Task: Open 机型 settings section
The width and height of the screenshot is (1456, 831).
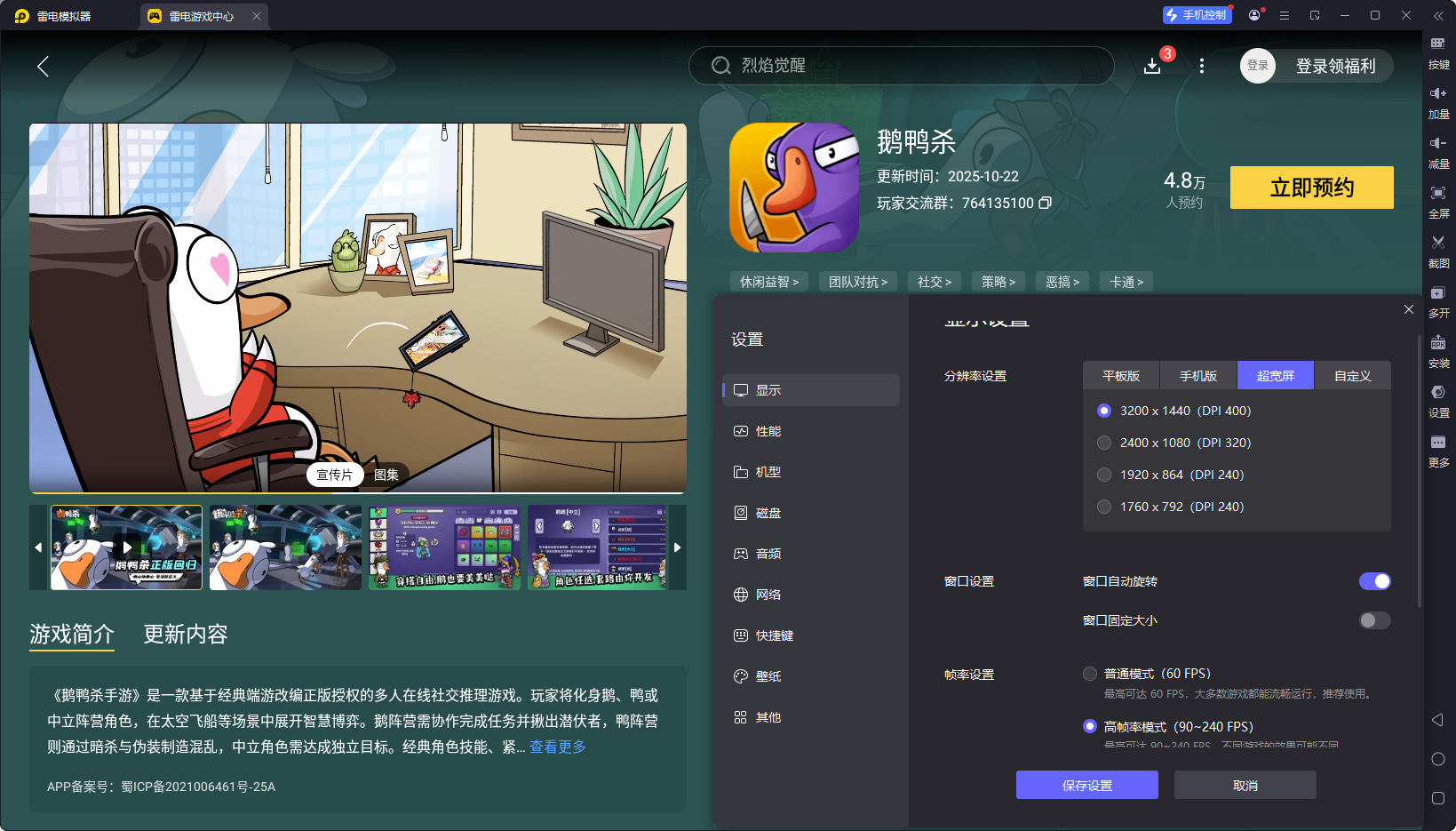Action: point(811,472)
